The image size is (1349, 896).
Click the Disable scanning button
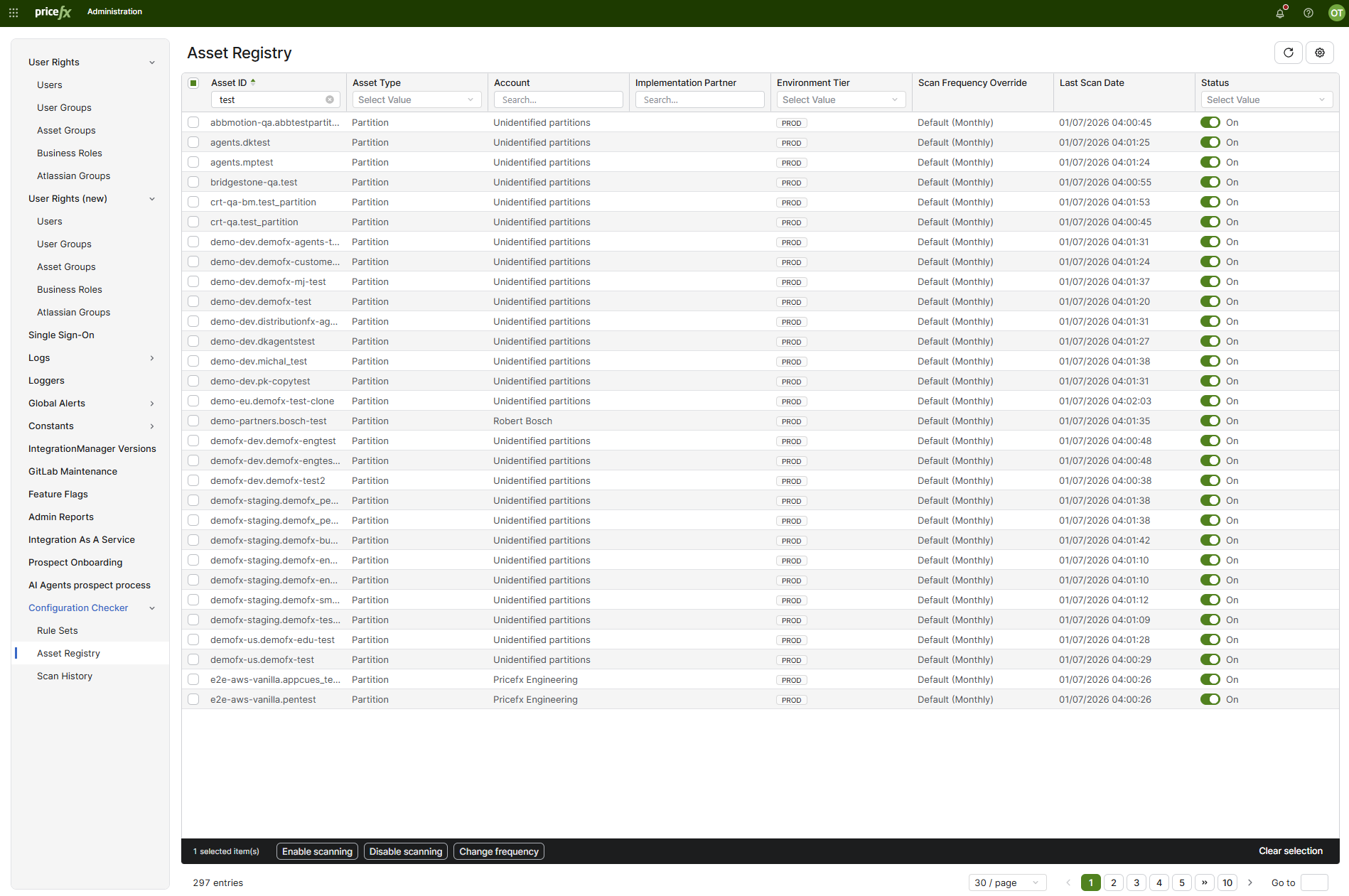pyautogui.click(x=406, y=851)
